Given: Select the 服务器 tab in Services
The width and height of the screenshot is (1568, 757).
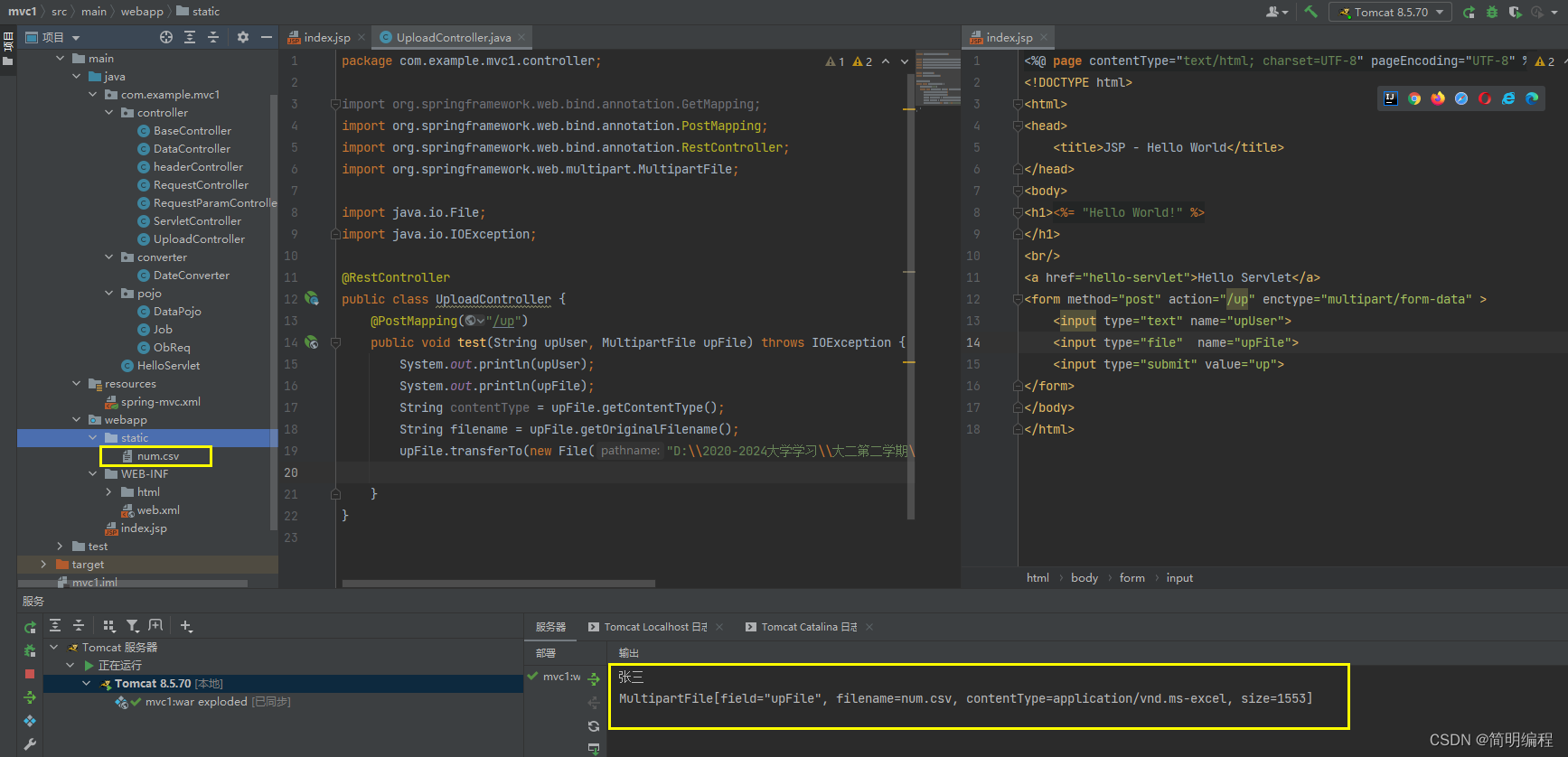Looking at the screenshot, I should tap(550, 627).
